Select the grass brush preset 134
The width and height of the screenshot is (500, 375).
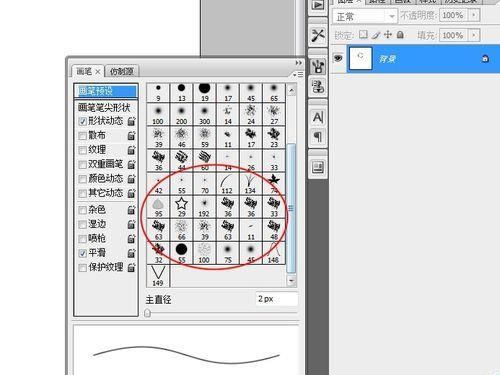coord(251,184)
